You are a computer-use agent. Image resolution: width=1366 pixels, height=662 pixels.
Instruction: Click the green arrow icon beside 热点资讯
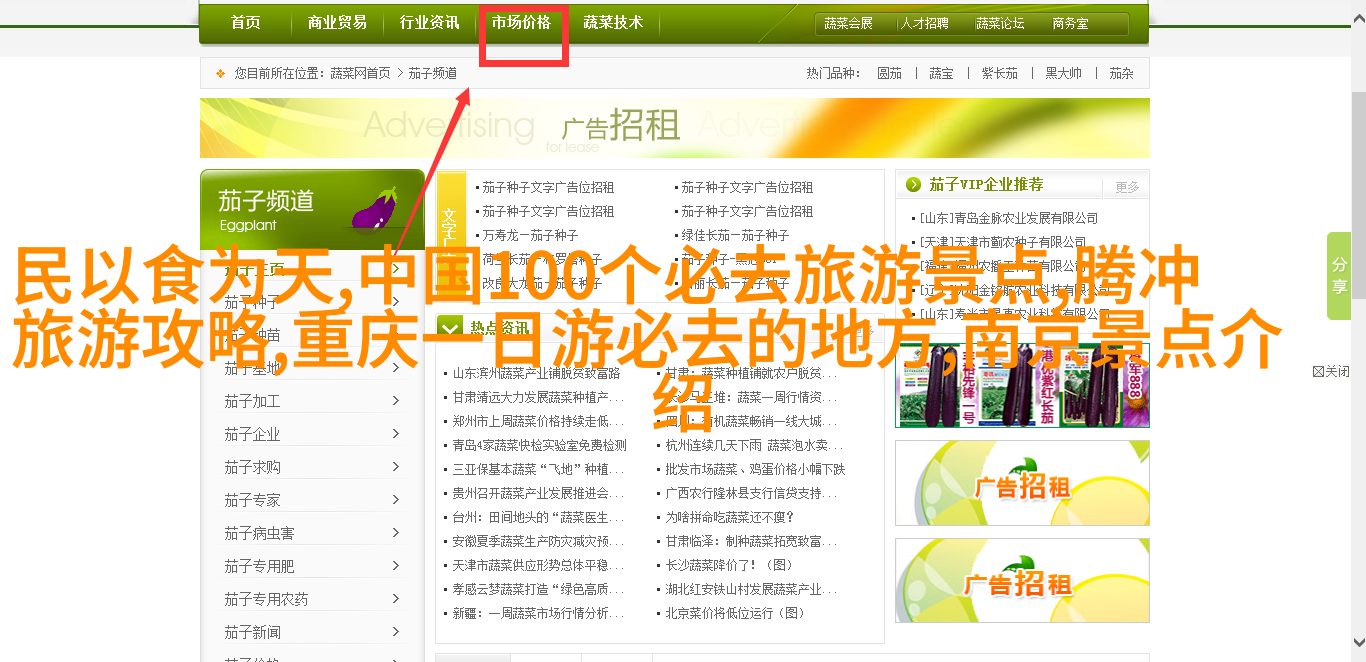coord(451,327)
